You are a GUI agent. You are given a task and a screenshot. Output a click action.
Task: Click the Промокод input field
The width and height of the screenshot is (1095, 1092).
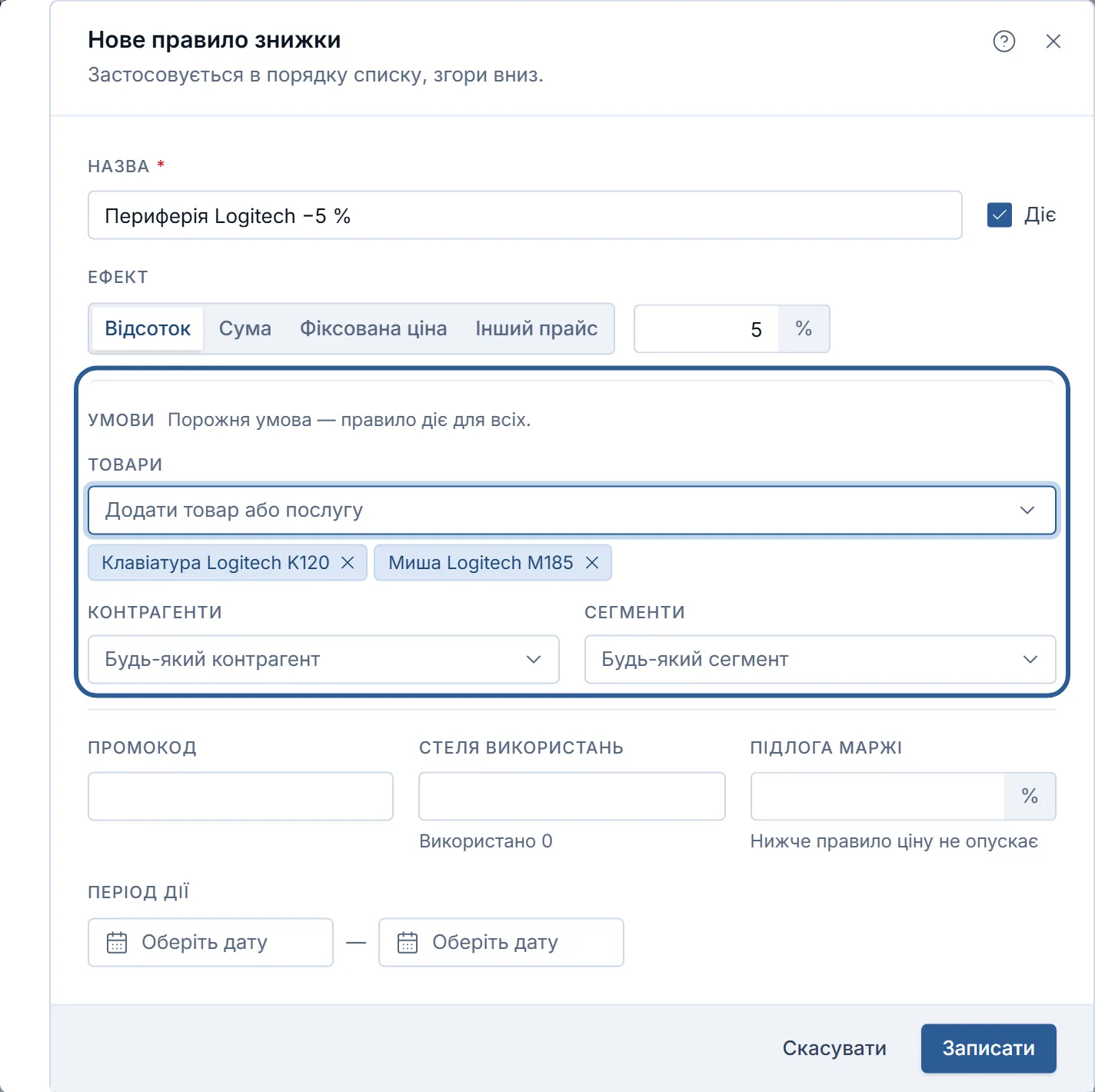pos(241,797)
